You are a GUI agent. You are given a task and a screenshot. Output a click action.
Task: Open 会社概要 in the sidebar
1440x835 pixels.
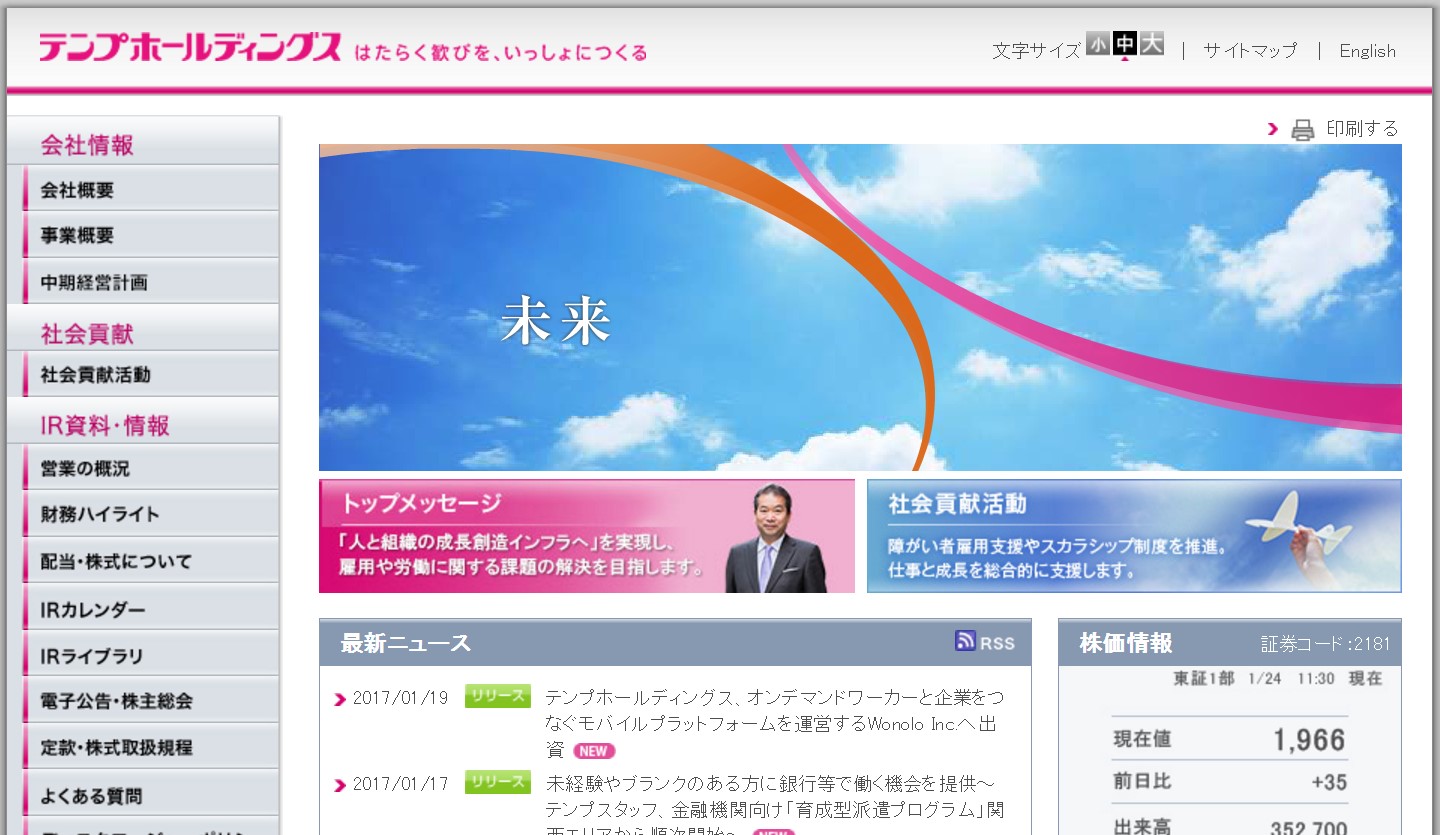pos(150,189)
